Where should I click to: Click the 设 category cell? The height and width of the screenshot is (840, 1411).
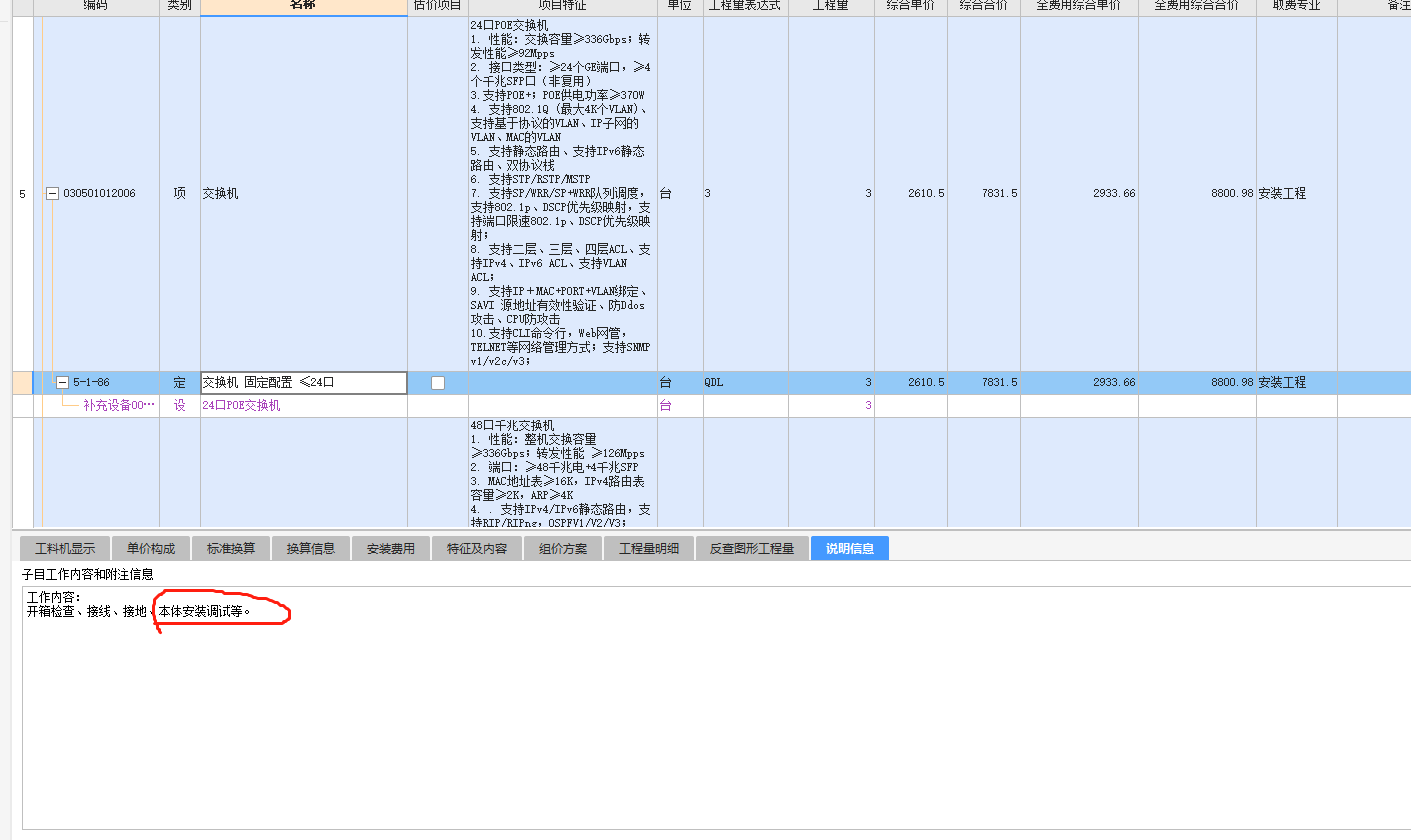(x=179, y=406)
